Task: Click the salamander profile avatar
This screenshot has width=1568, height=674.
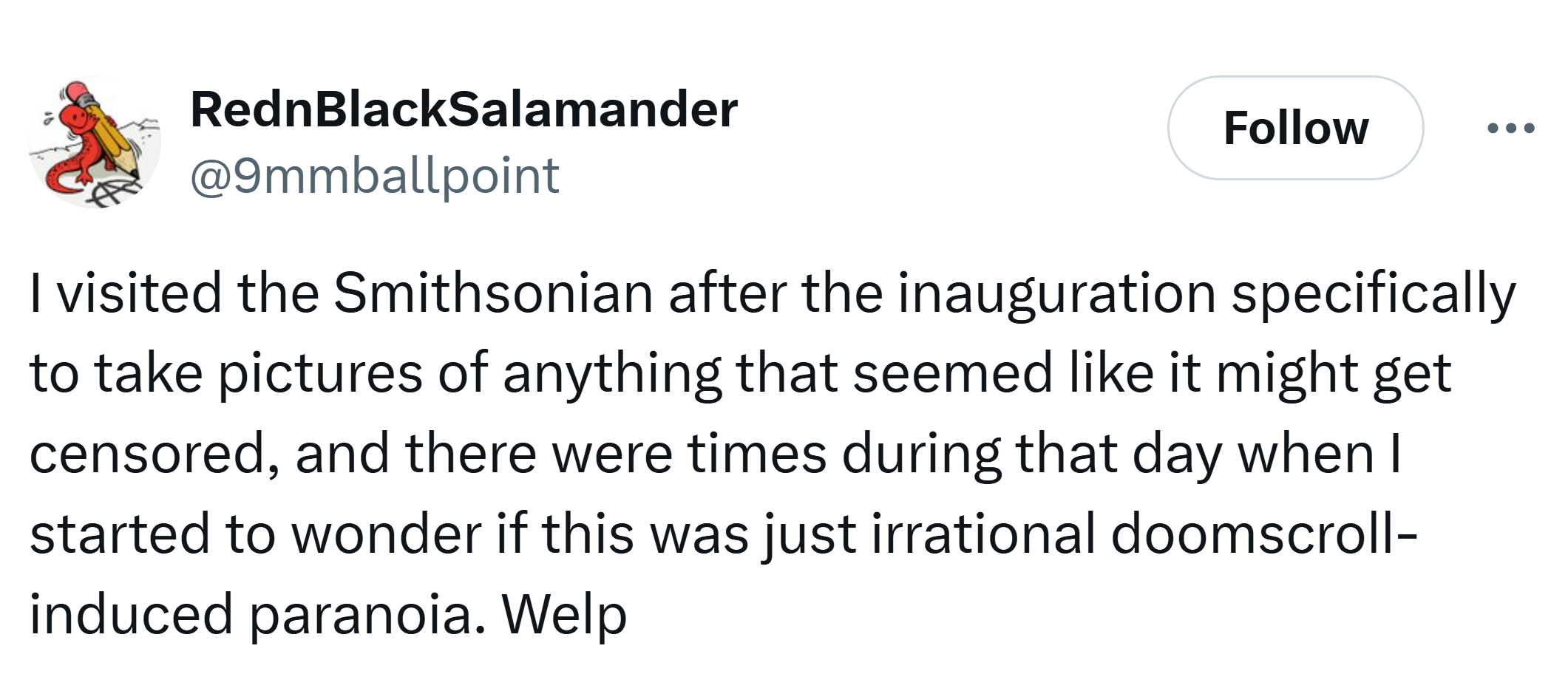Action: pos(95,142)
